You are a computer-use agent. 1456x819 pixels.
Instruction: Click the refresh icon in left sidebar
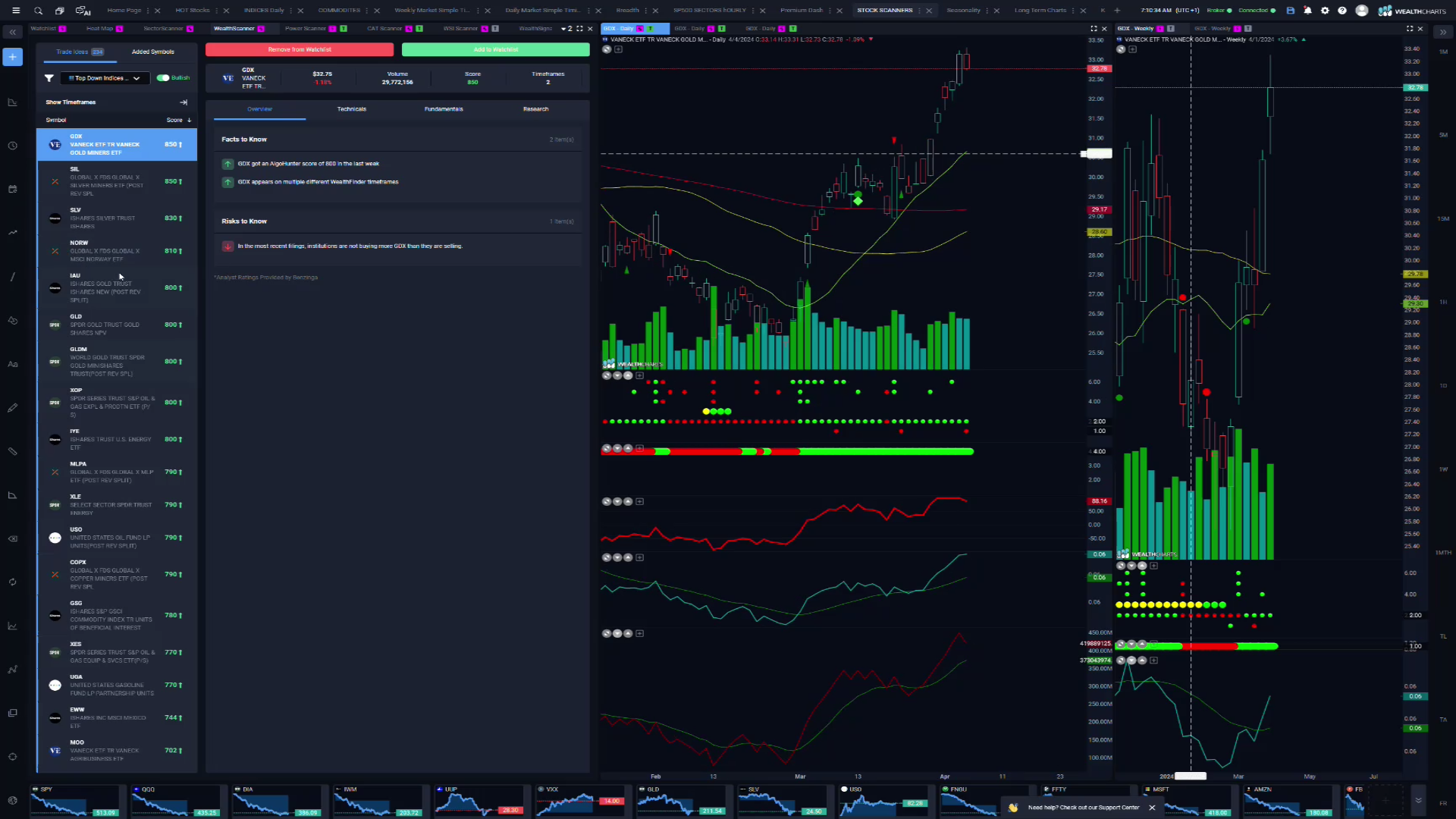pyautogui.click(x=12, y=582)
